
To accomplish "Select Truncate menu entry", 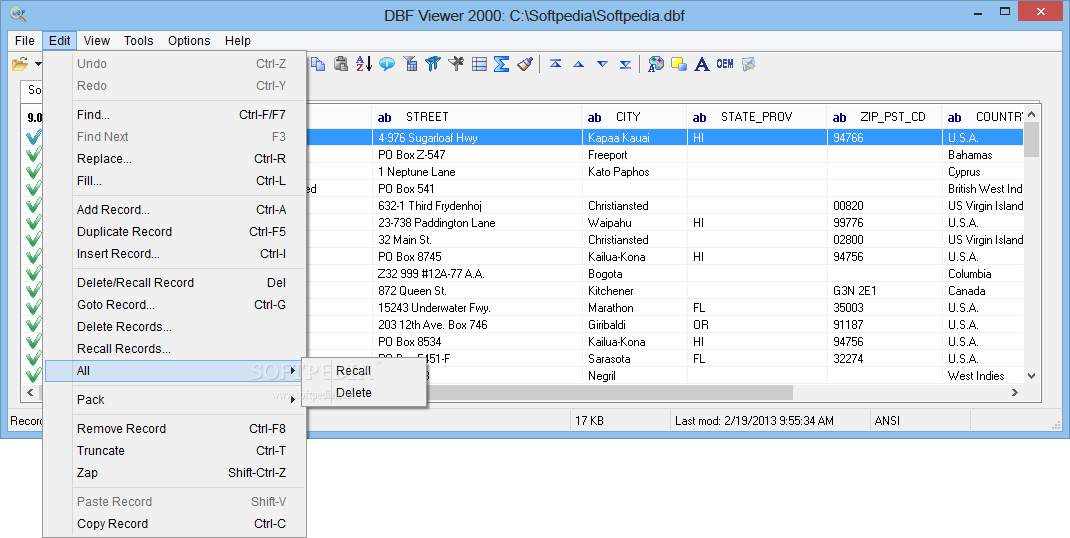I will tap(175, 451).
